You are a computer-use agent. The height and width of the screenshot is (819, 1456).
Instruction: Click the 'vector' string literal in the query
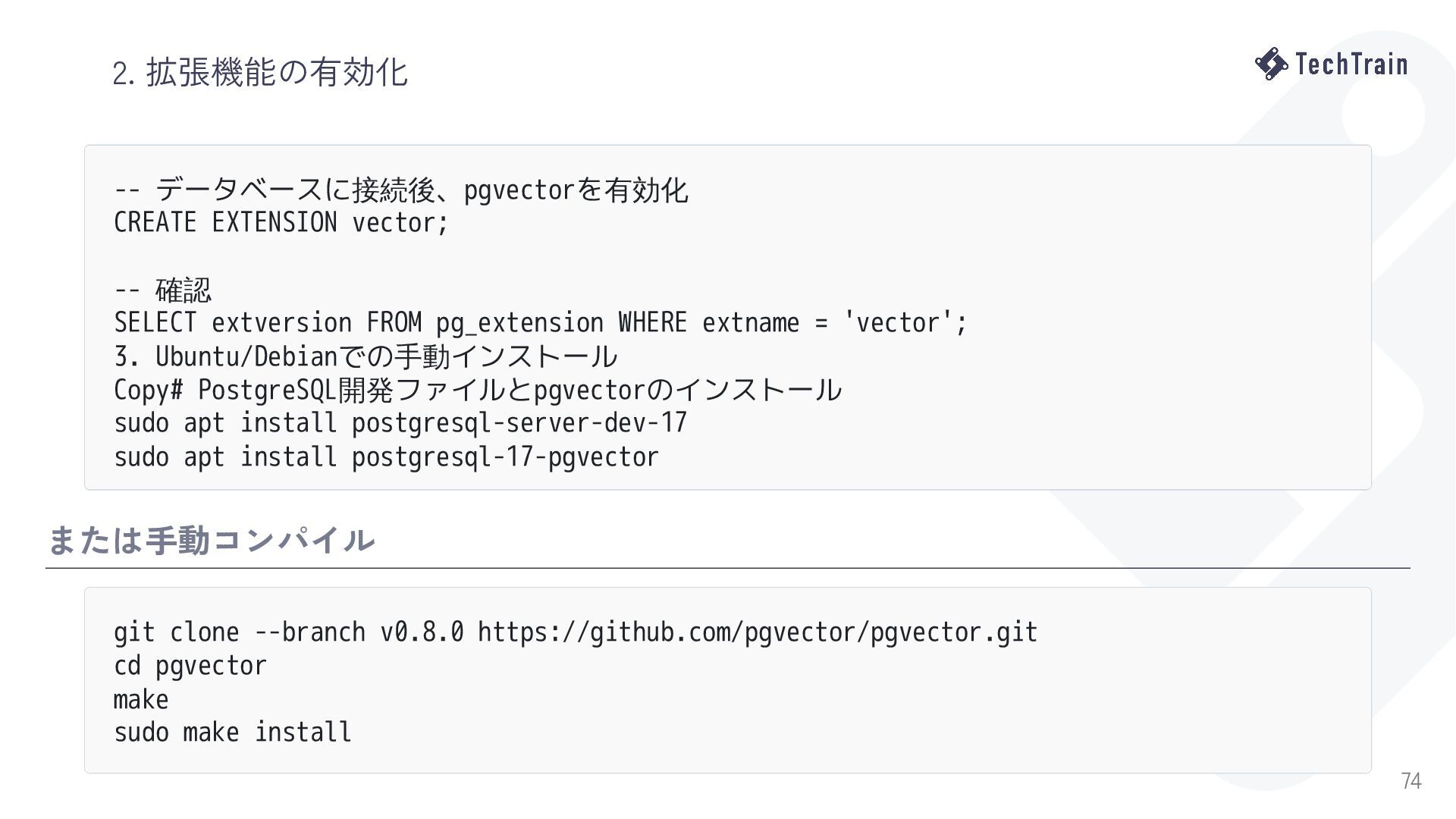pos(899,323)
